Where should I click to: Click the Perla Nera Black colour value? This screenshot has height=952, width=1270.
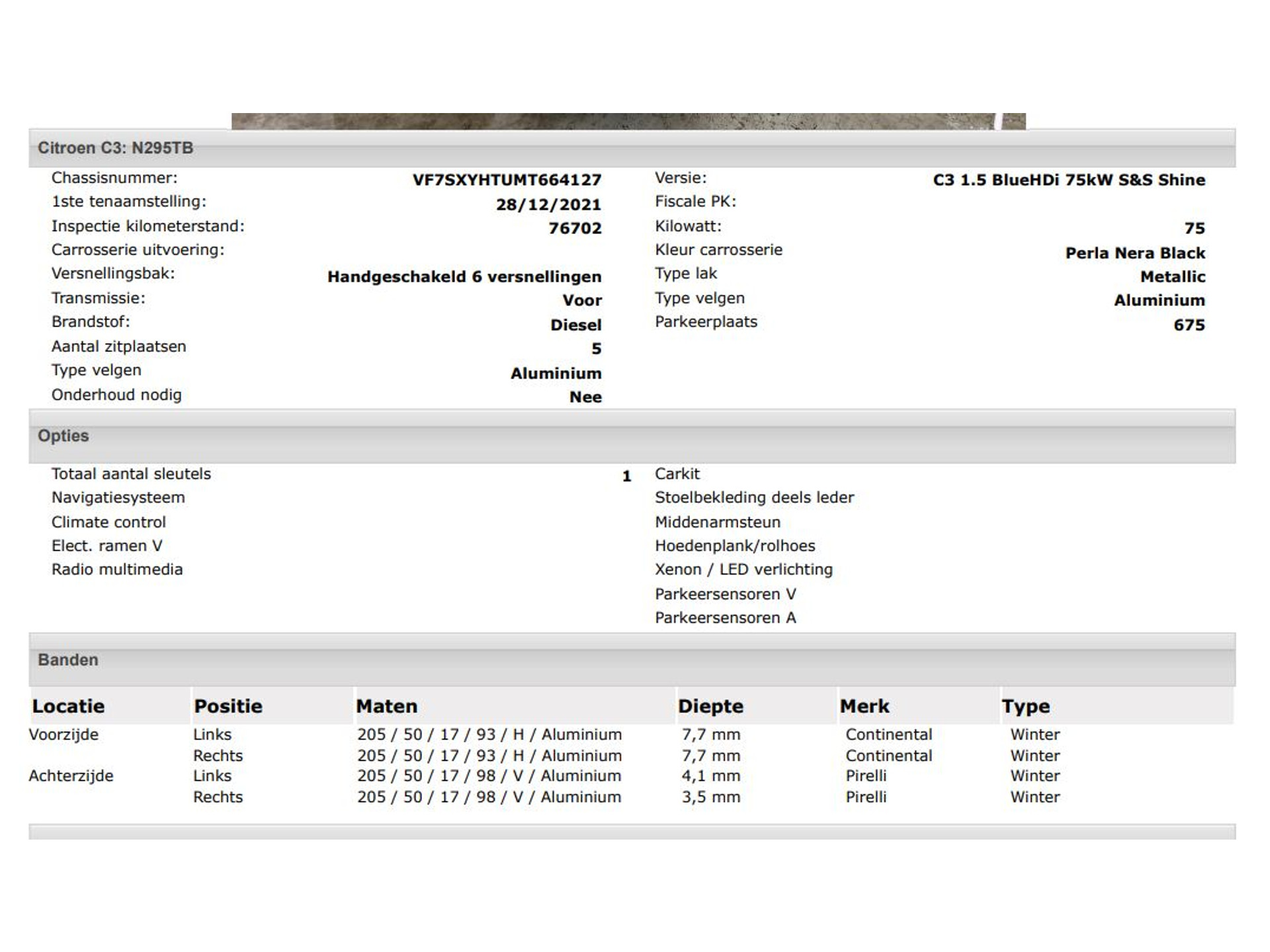(1135, 253)
